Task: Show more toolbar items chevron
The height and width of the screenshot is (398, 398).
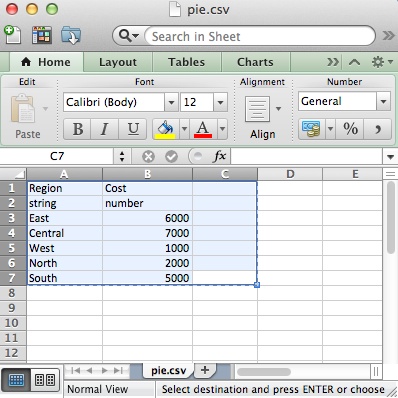Action: (388, 35)
